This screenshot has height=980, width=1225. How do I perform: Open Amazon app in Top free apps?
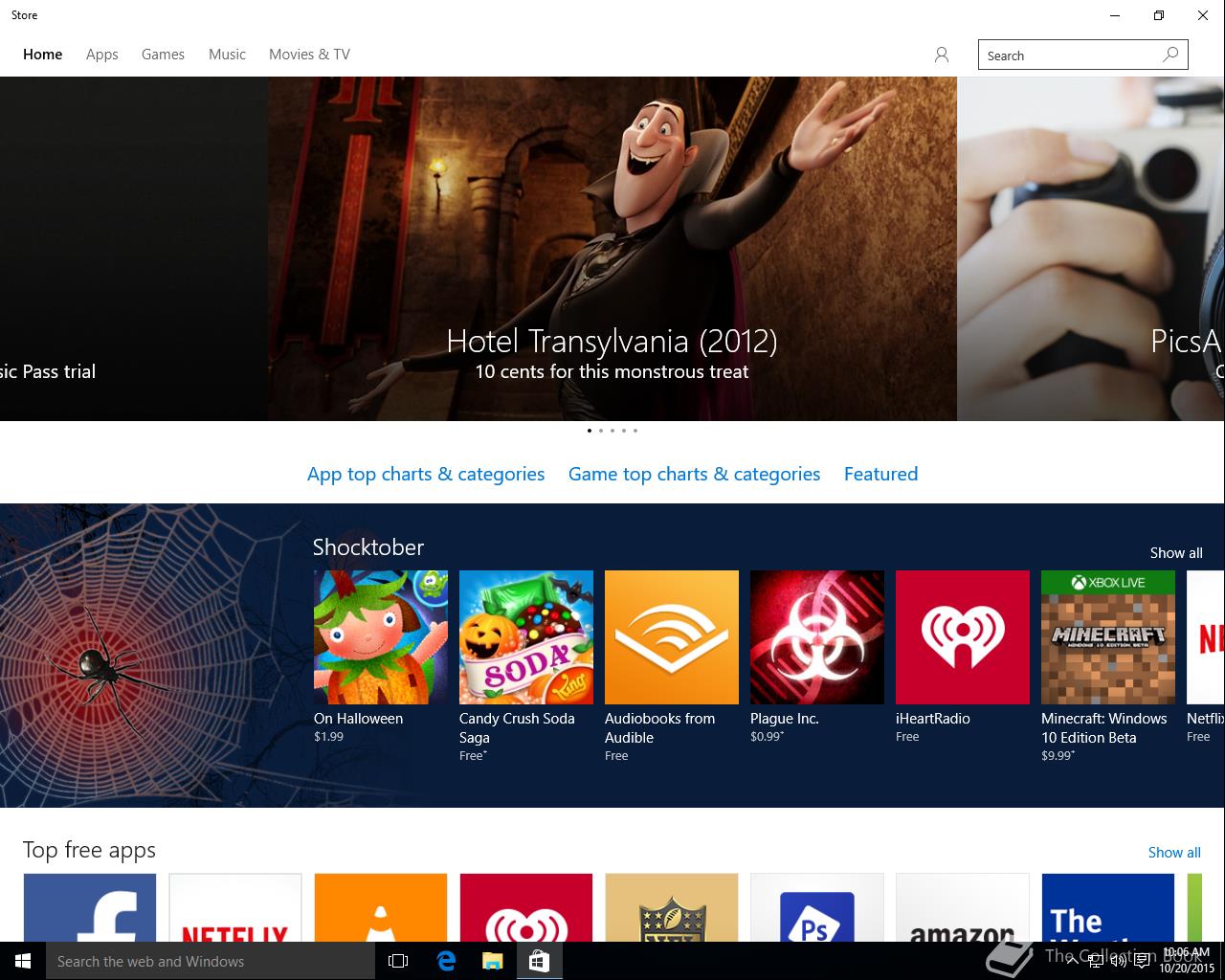point(963,907)
